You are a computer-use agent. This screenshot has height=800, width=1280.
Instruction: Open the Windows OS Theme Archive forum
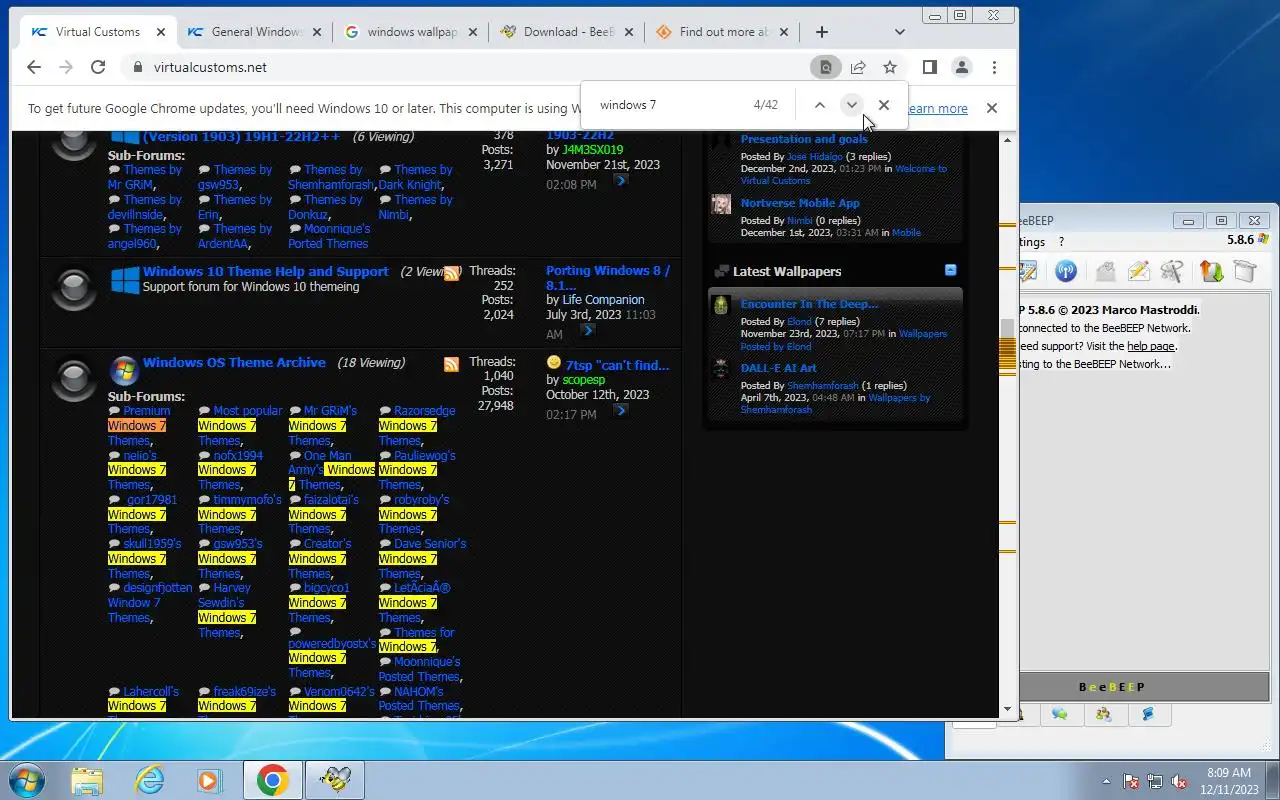tap(234, 362)
